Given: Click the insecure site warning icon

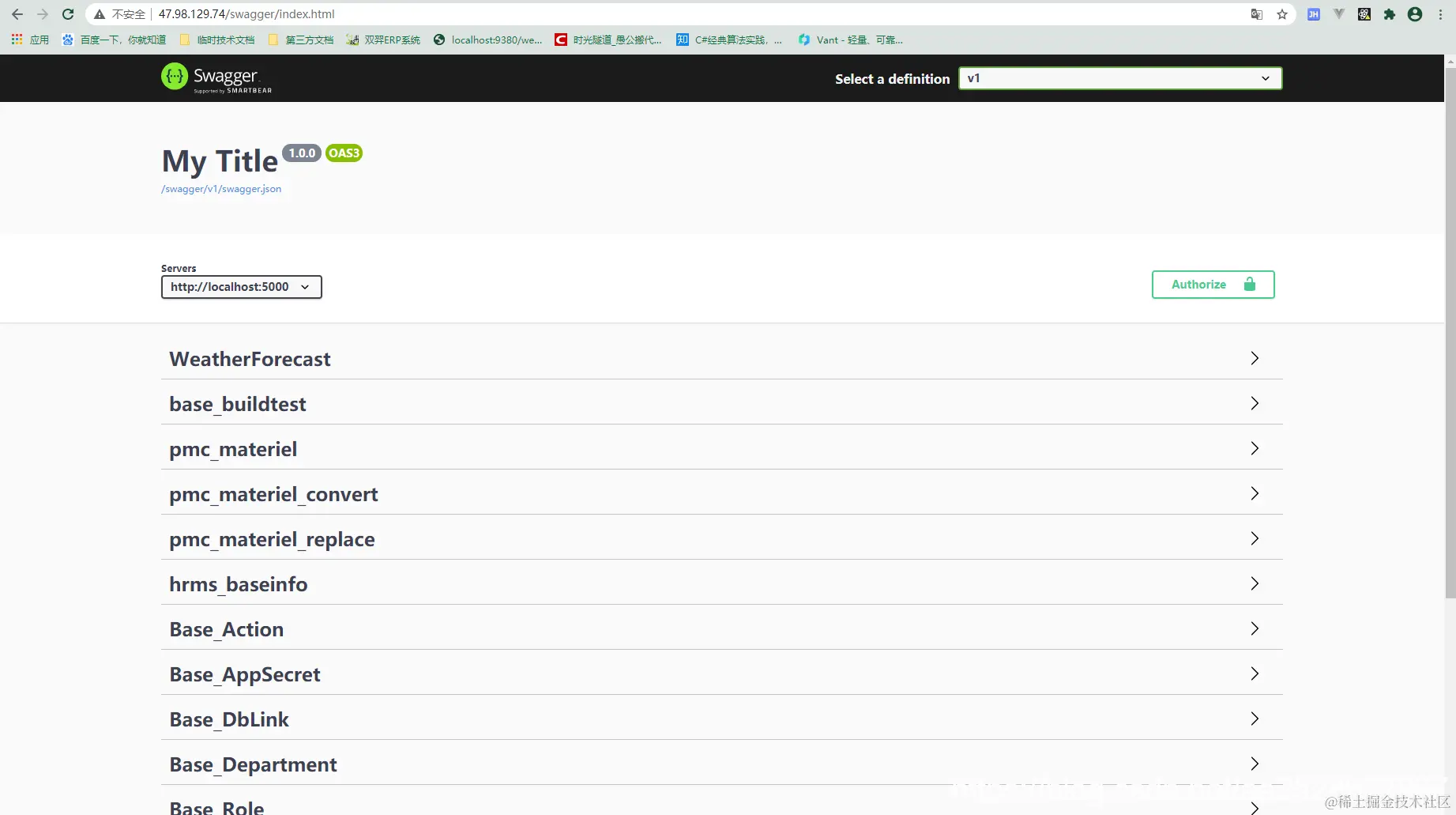Looking at the screenshot, I should tap(100, 14).
